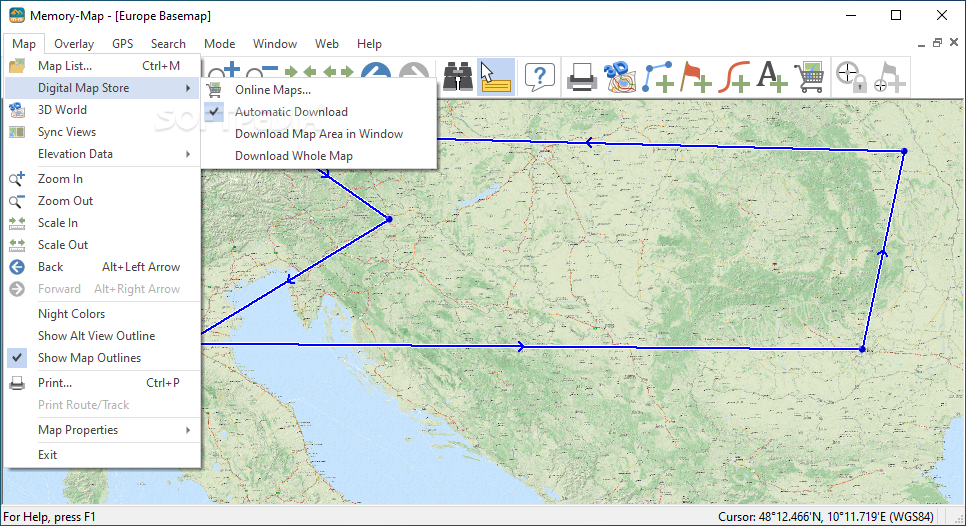
Task: Click the Print menu printer icon
Action: tap(17, 383)
